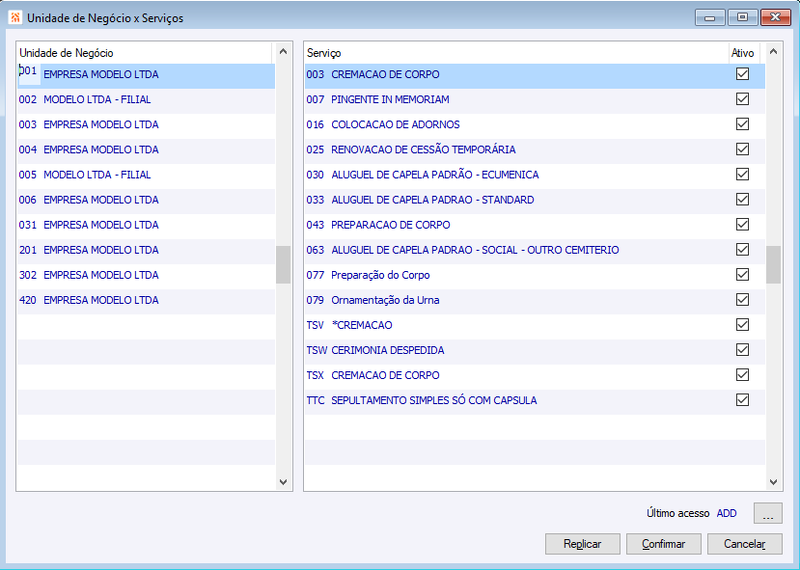Select unit 302 EMPRESA MODELO LTDA
The image size is (800, 570).
tap(146, 276)
